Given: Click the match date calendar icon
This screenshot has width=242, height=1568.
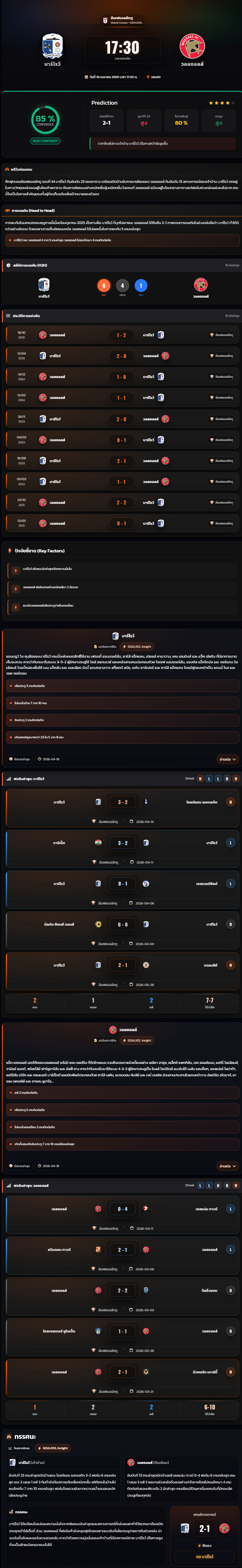Looking at the screenshot, I should tap(86, 77).
